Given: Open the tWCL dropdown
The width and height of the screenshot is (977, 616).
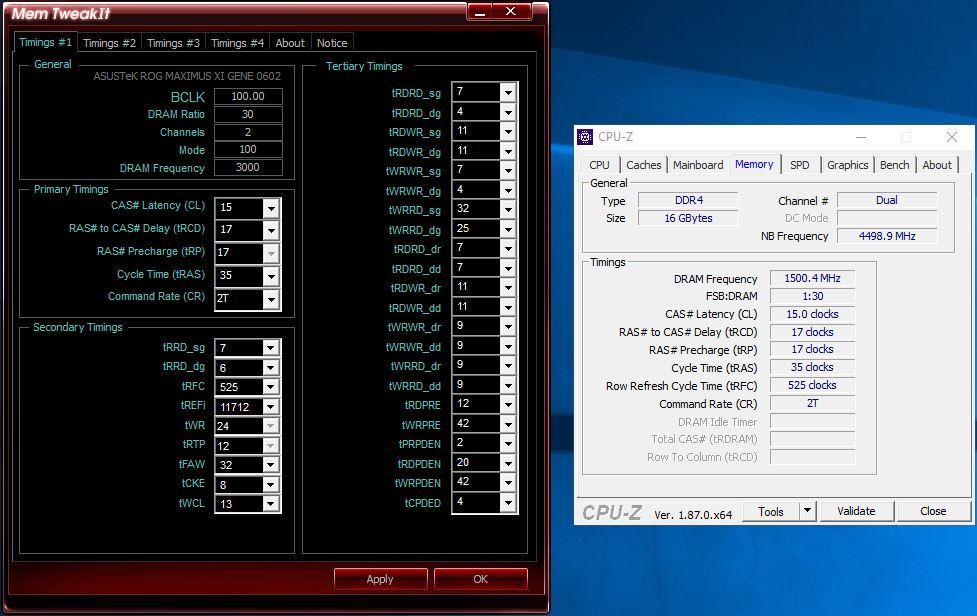Looking at the screenshot, I should point(270,505).
